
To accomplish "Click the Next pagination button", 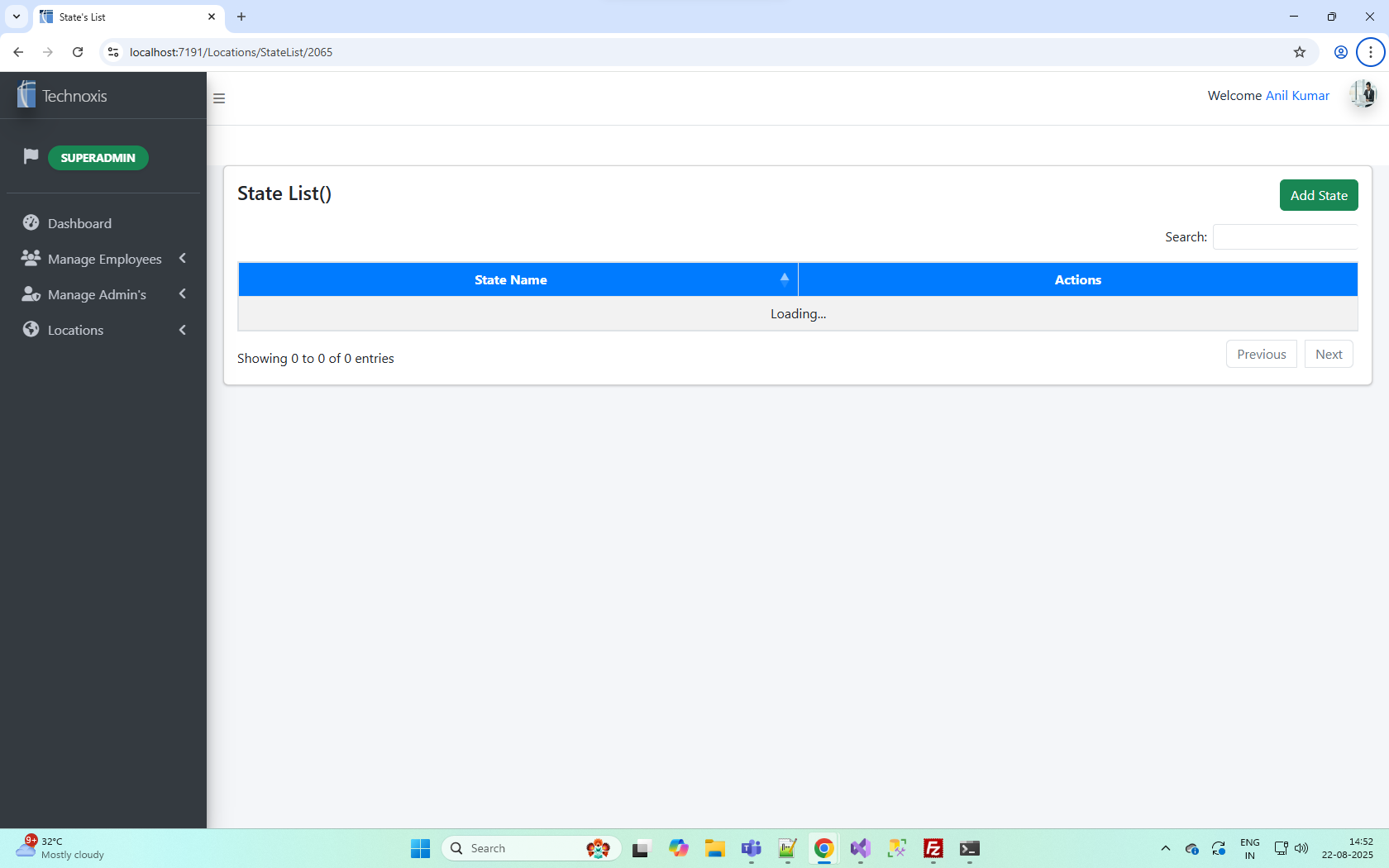I will coord(1329,355).
